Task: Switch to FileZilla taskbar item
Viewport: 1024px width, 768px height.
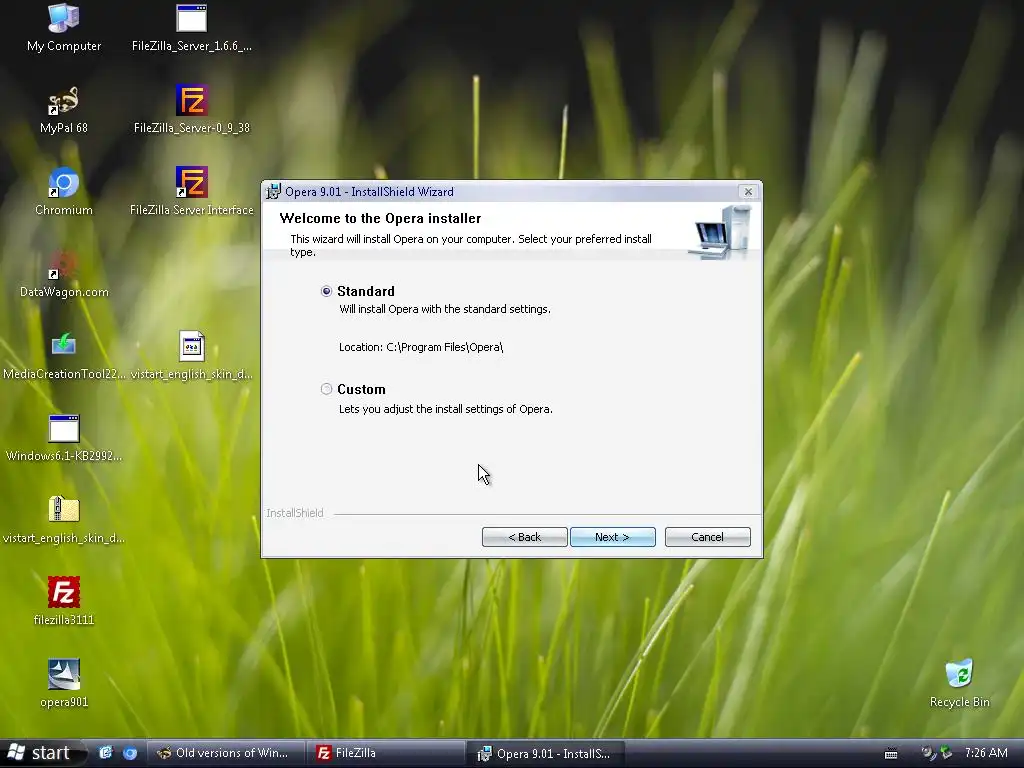Action: (x=385, y=753)
